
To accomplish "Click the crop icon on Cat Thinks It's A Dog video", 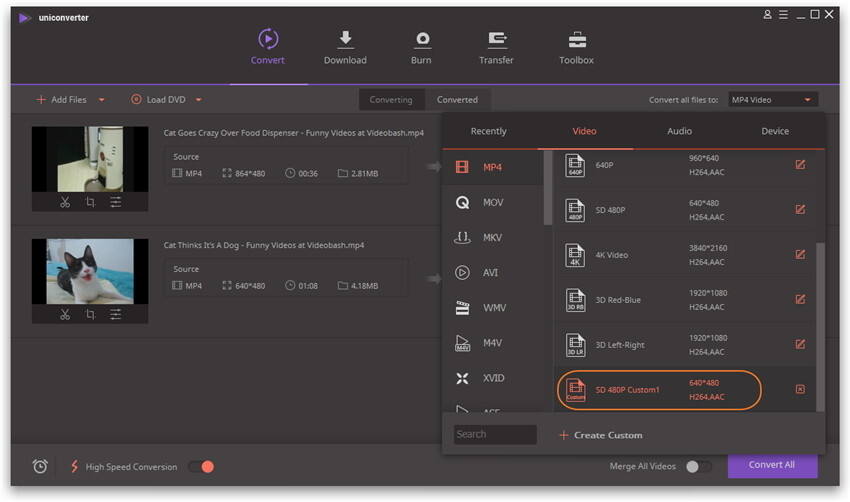I will (90, 314).
